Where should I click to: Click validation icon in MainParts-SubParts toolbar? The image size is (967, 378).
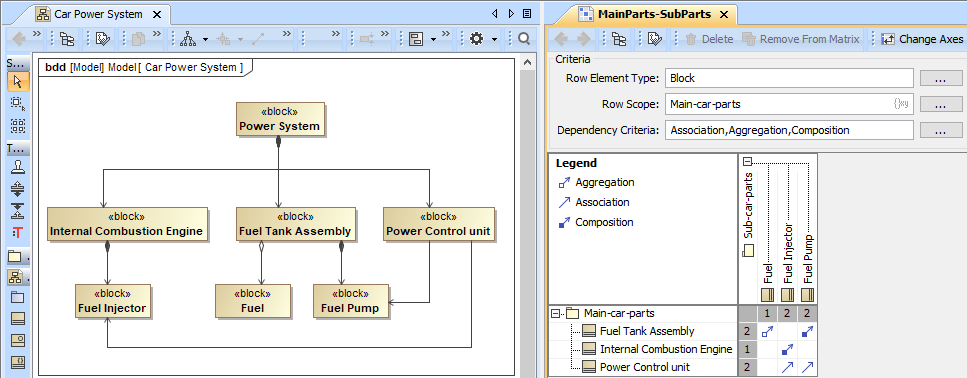point(655,39)
